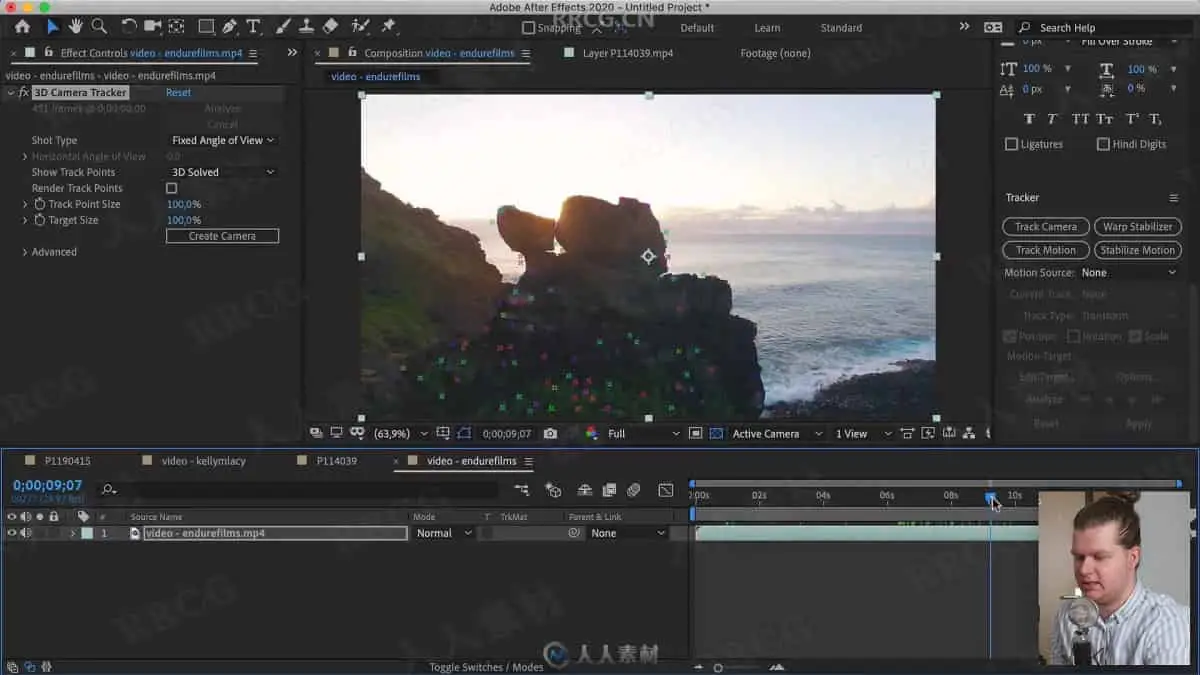
Task: Select the Clone Stamp tool
Action: [x=307, y=27]
